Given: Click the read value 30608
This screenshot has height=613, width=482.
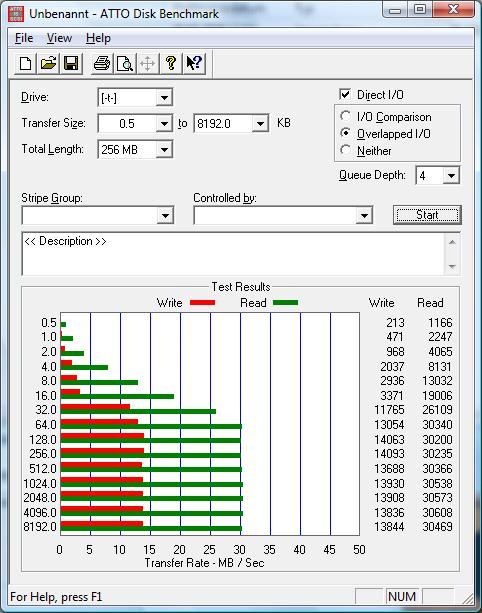Looking at the screenshot, I should point(437,512).
